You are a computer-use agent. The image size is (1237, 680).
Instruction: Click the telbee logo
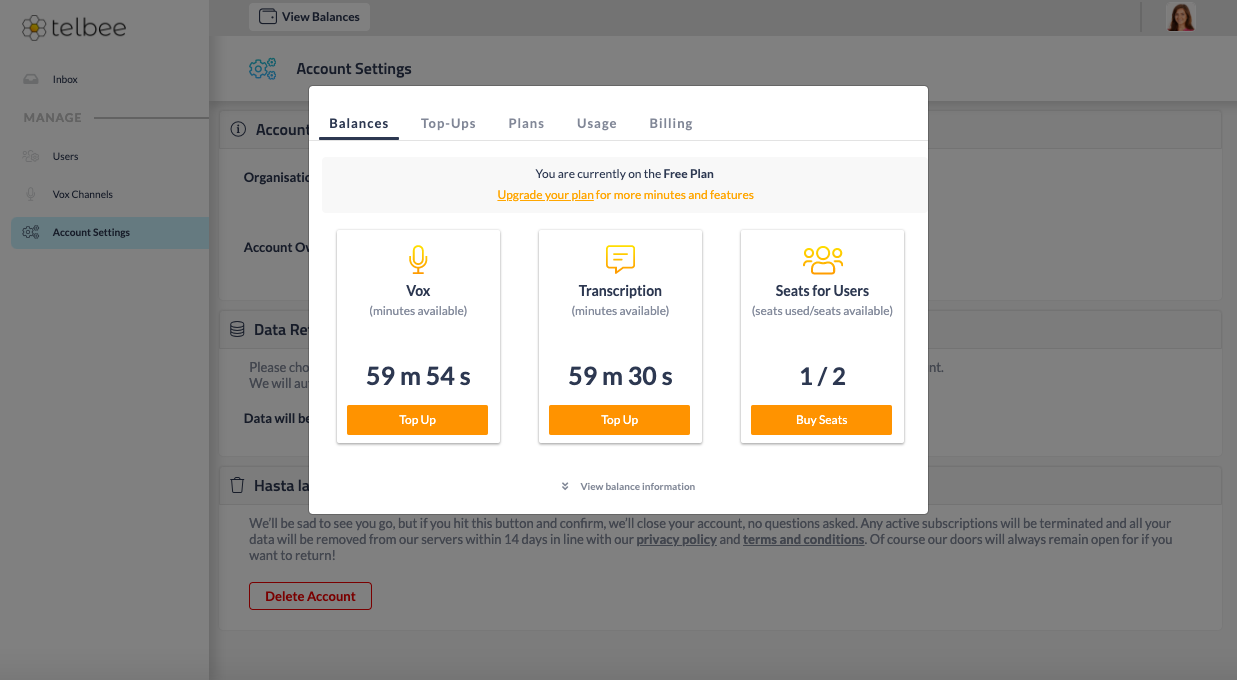click(74, 27)
